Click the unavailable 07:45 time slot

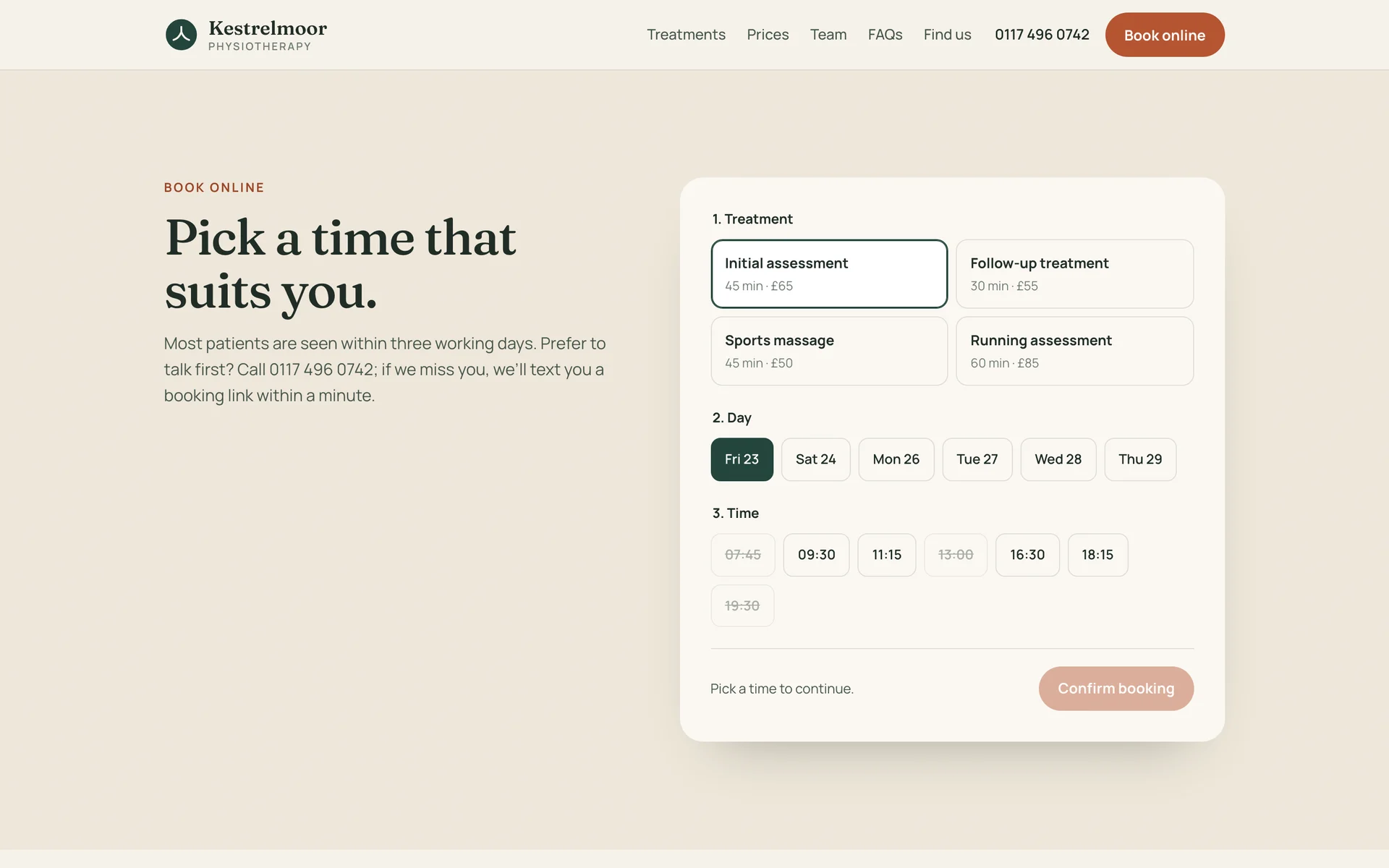tap(743, 555)
